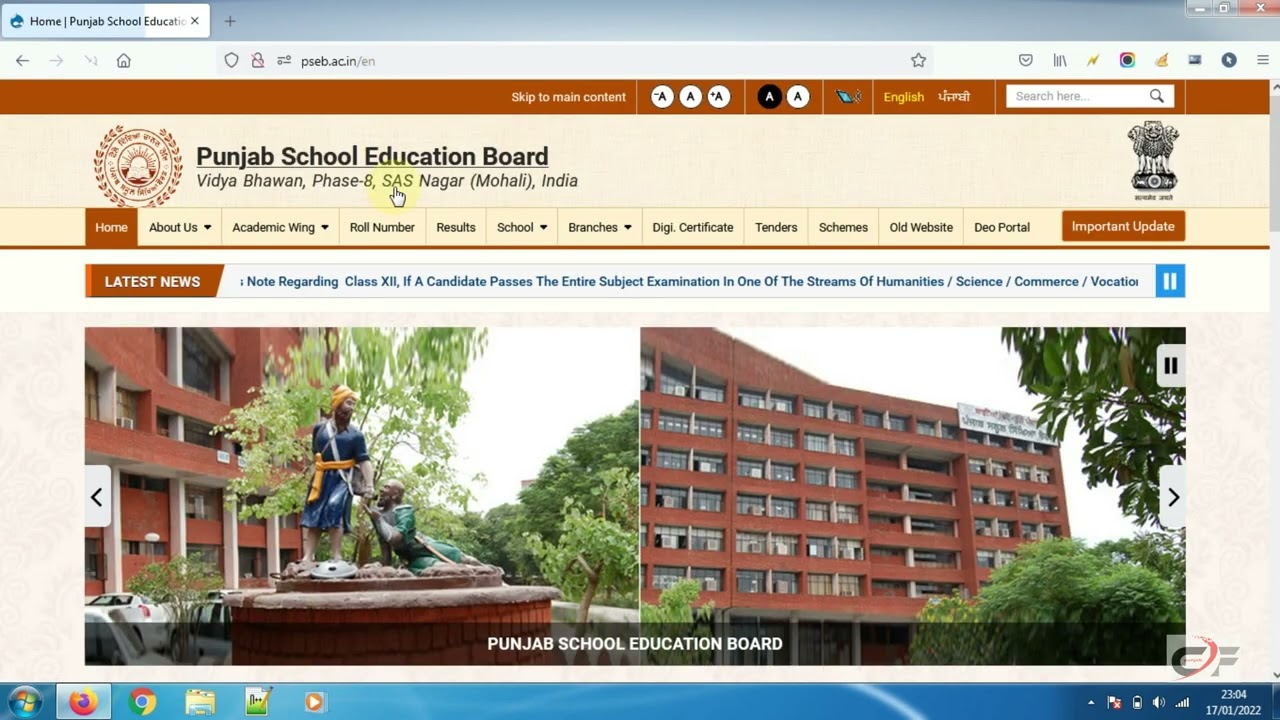Screen dimensions: 1280x720
Task: Click the insecure connection padlock icon
Action: click(x=258, y=61)
